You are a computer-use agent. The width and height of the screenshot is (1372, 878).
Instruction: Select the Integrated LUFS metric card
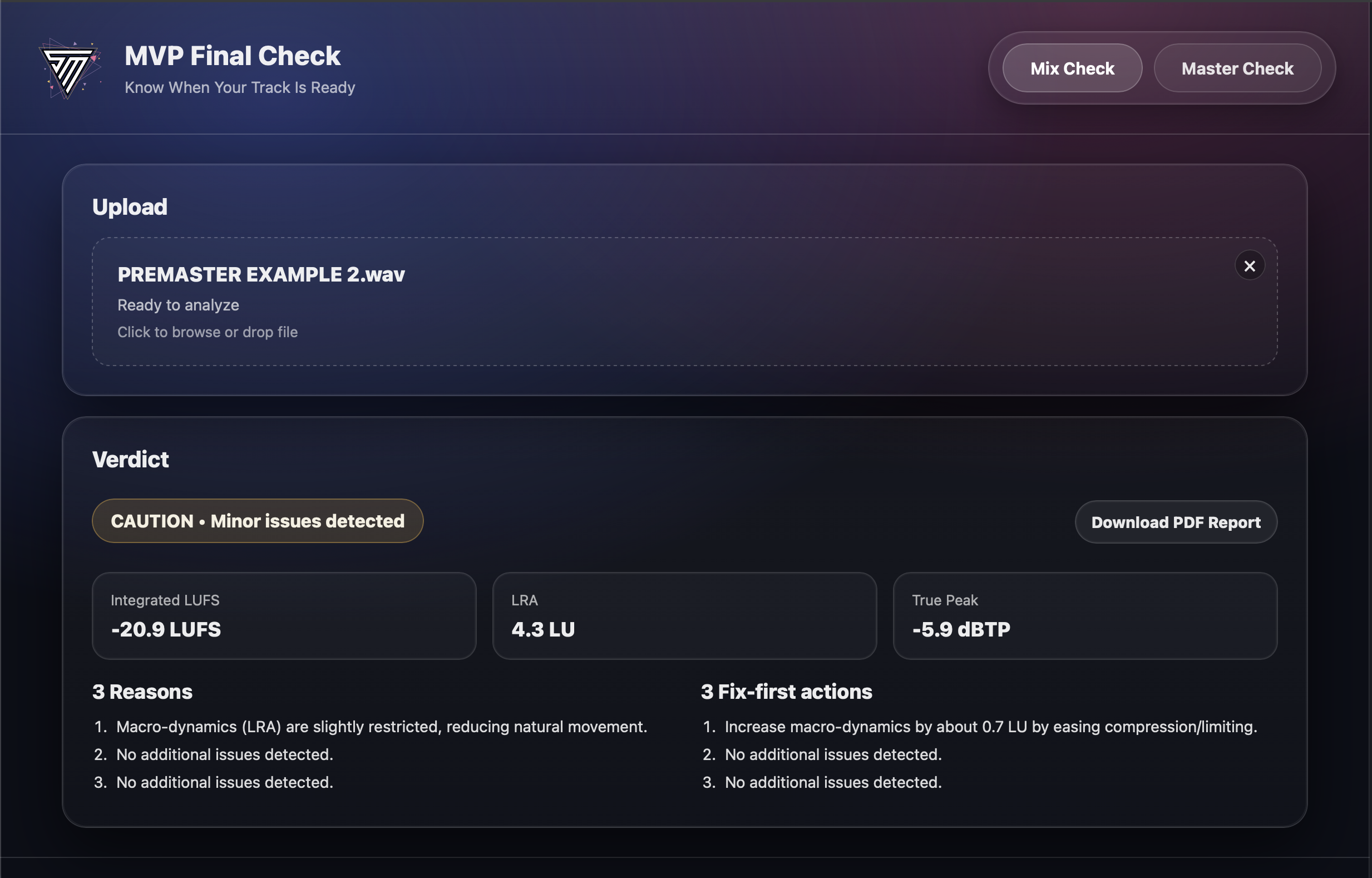click(284, 616)
